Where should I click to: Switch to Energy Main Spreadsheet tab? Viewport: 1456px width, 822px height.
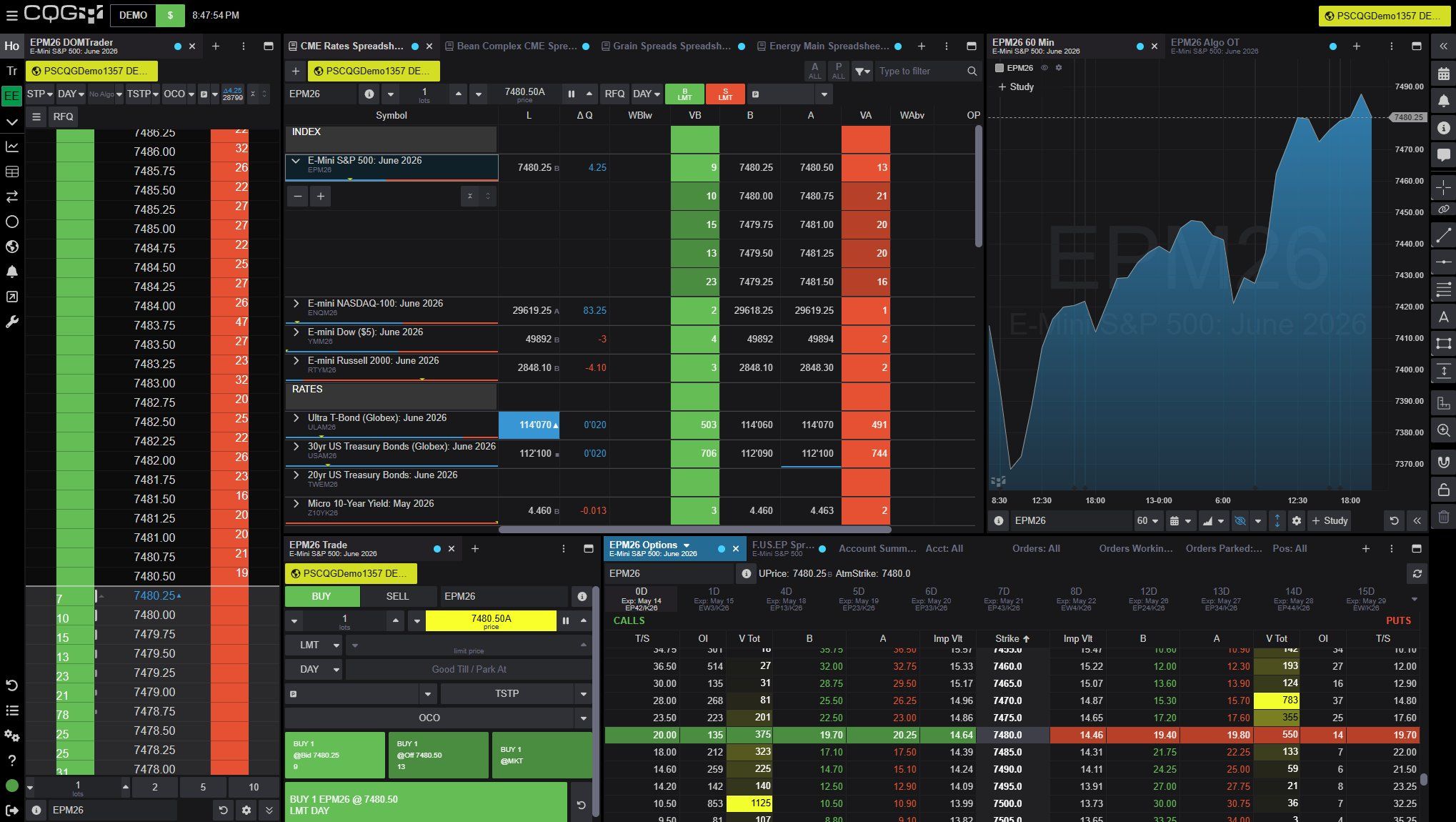[829, 46]
